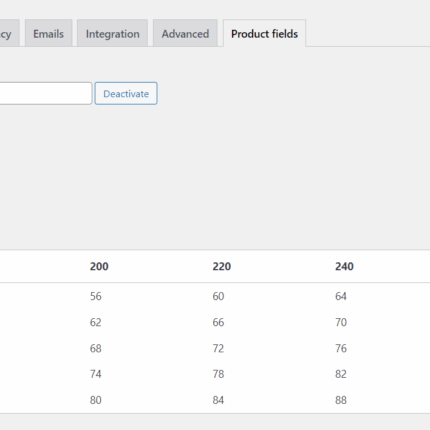Click the 220 column header

point(222,266)
